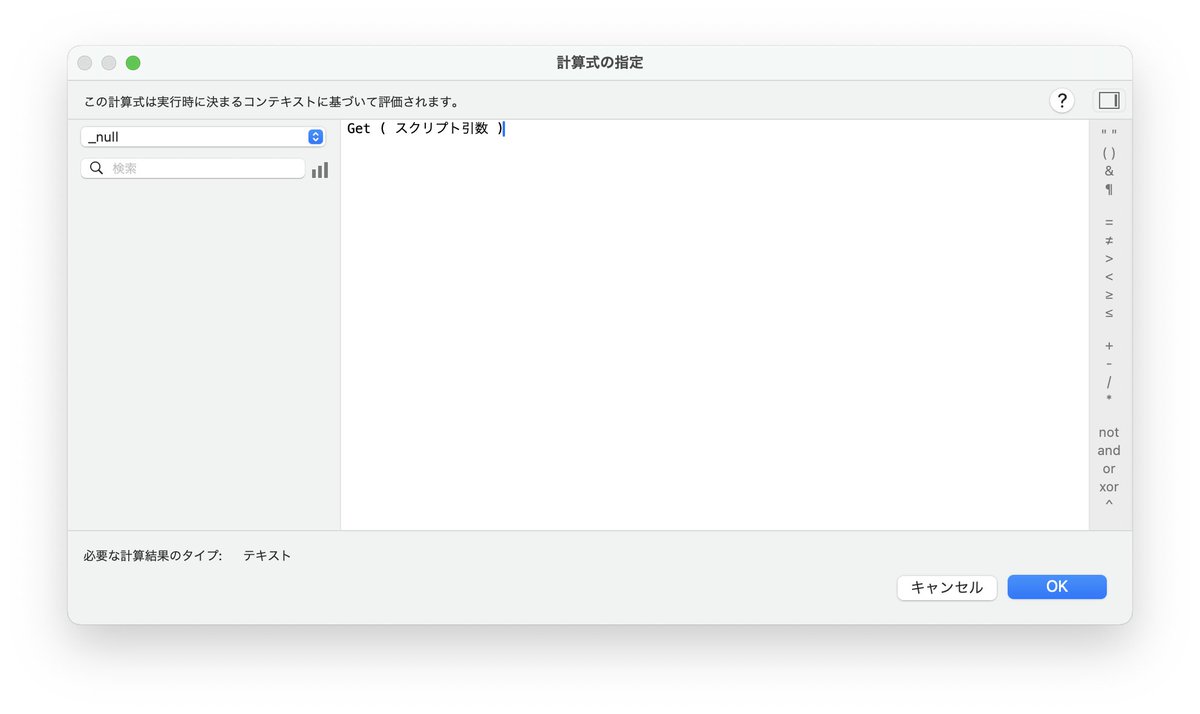Insert the equals sign operator
This screenshot has height=714, width=1200.
(1109, 222)
